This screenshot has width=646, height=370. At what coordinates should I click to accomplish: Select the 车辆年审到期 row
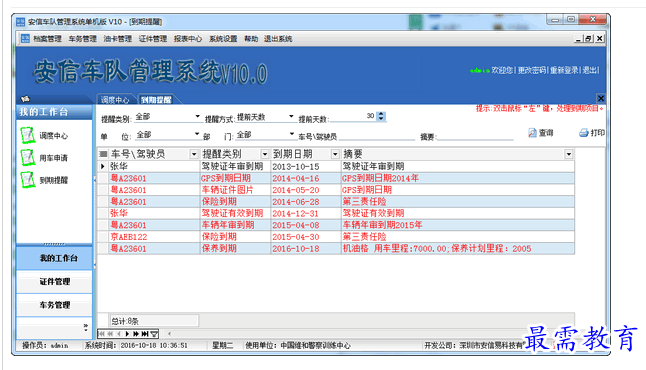336,225
